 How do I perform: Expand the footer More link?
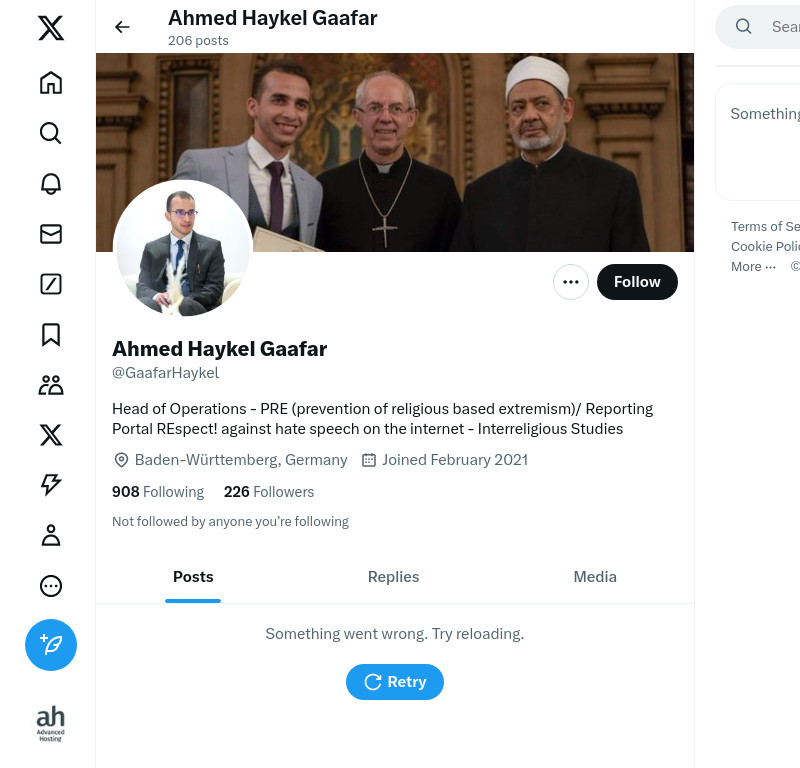click(753, 266)
